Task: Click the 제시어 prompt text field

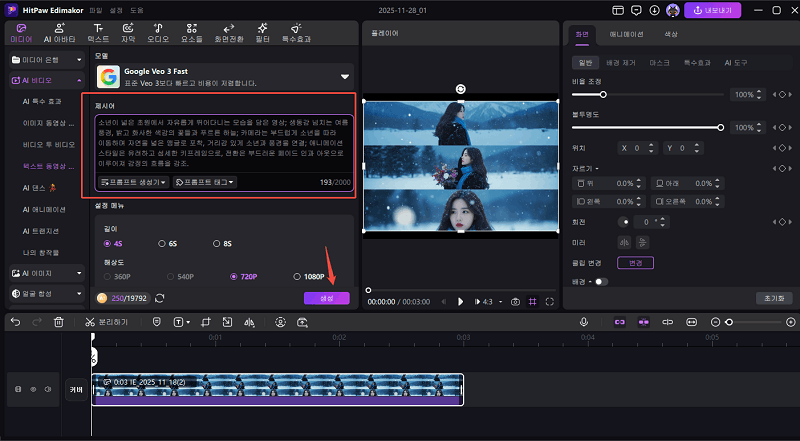Action: coord(223,145)
